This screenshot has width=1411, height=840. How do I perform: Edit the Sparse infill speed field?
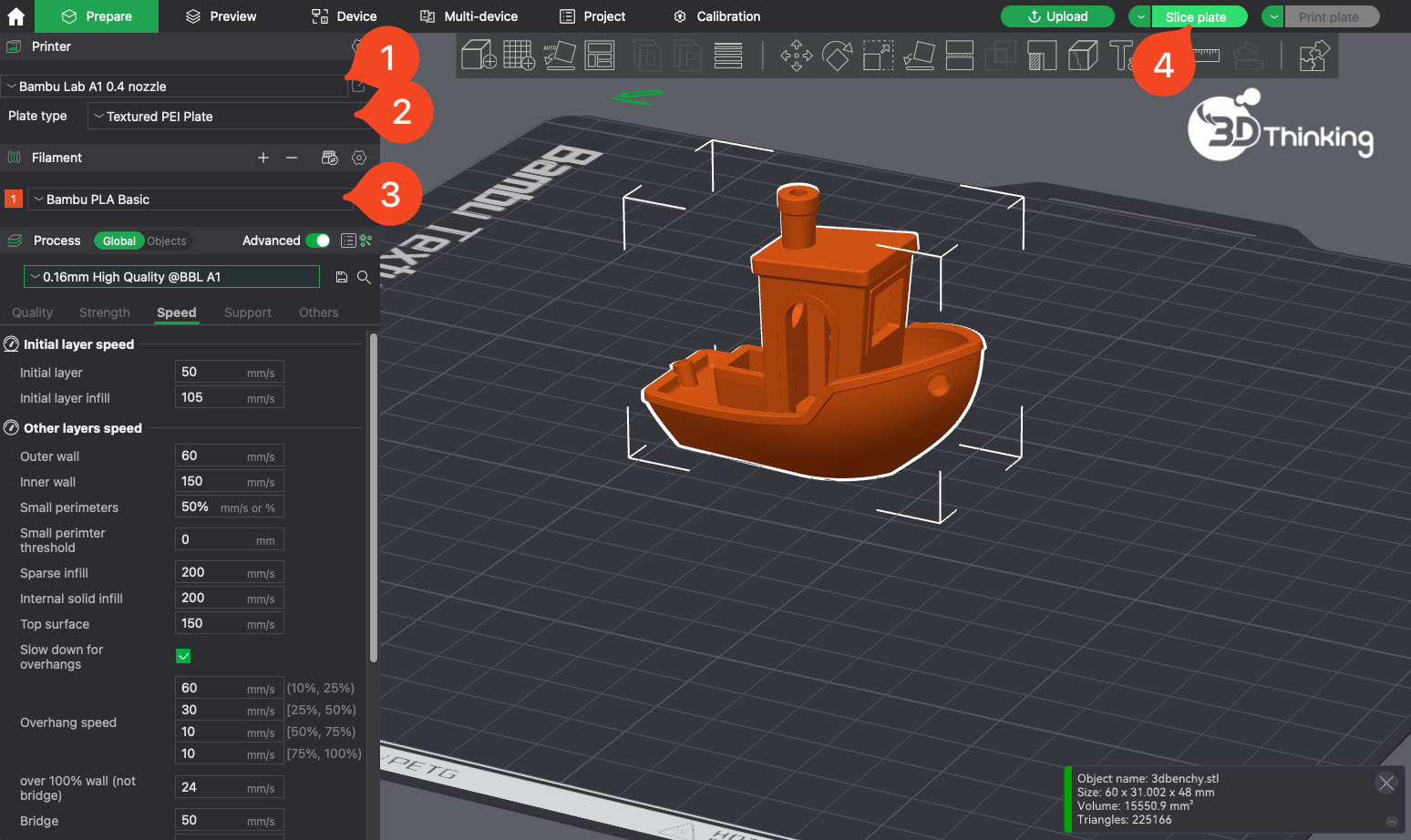(x=230, y=572)
